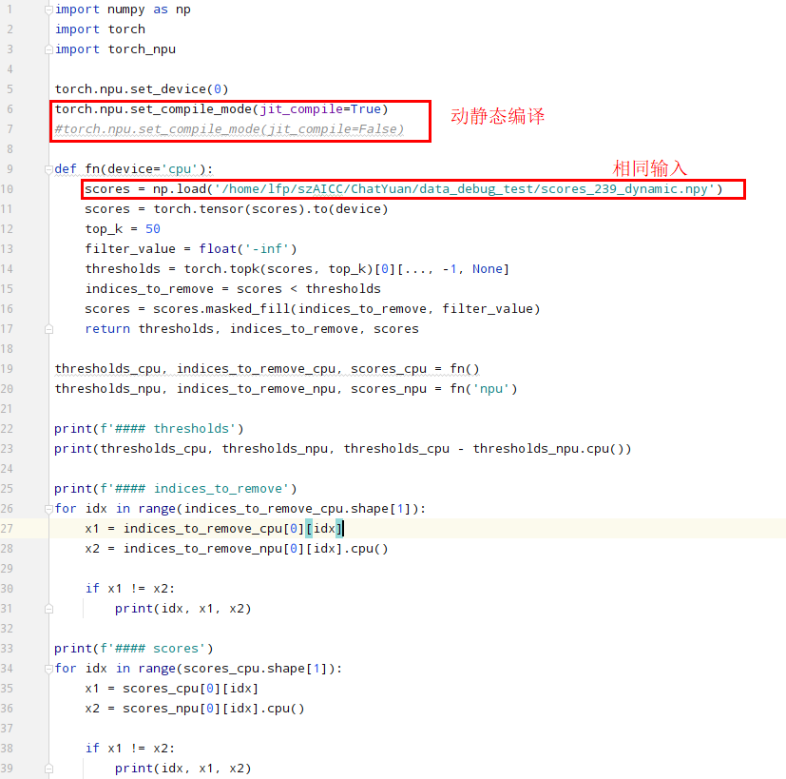Click 'thresholds_npu.cpu()' on line 23

547,449
